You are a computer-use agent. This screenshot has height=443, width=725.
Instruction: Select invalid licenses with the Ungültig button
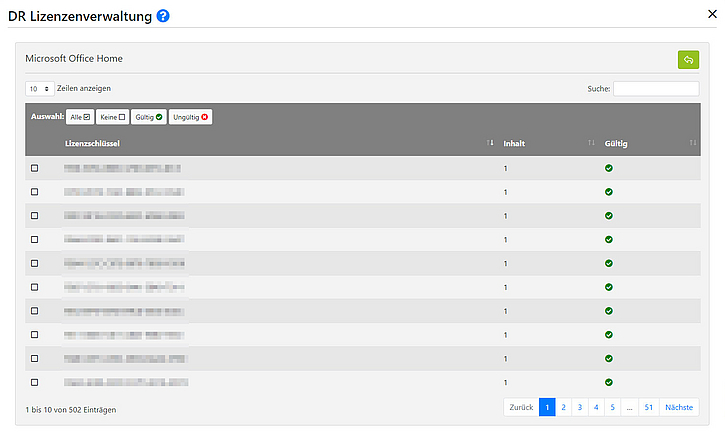pos(190,117)
